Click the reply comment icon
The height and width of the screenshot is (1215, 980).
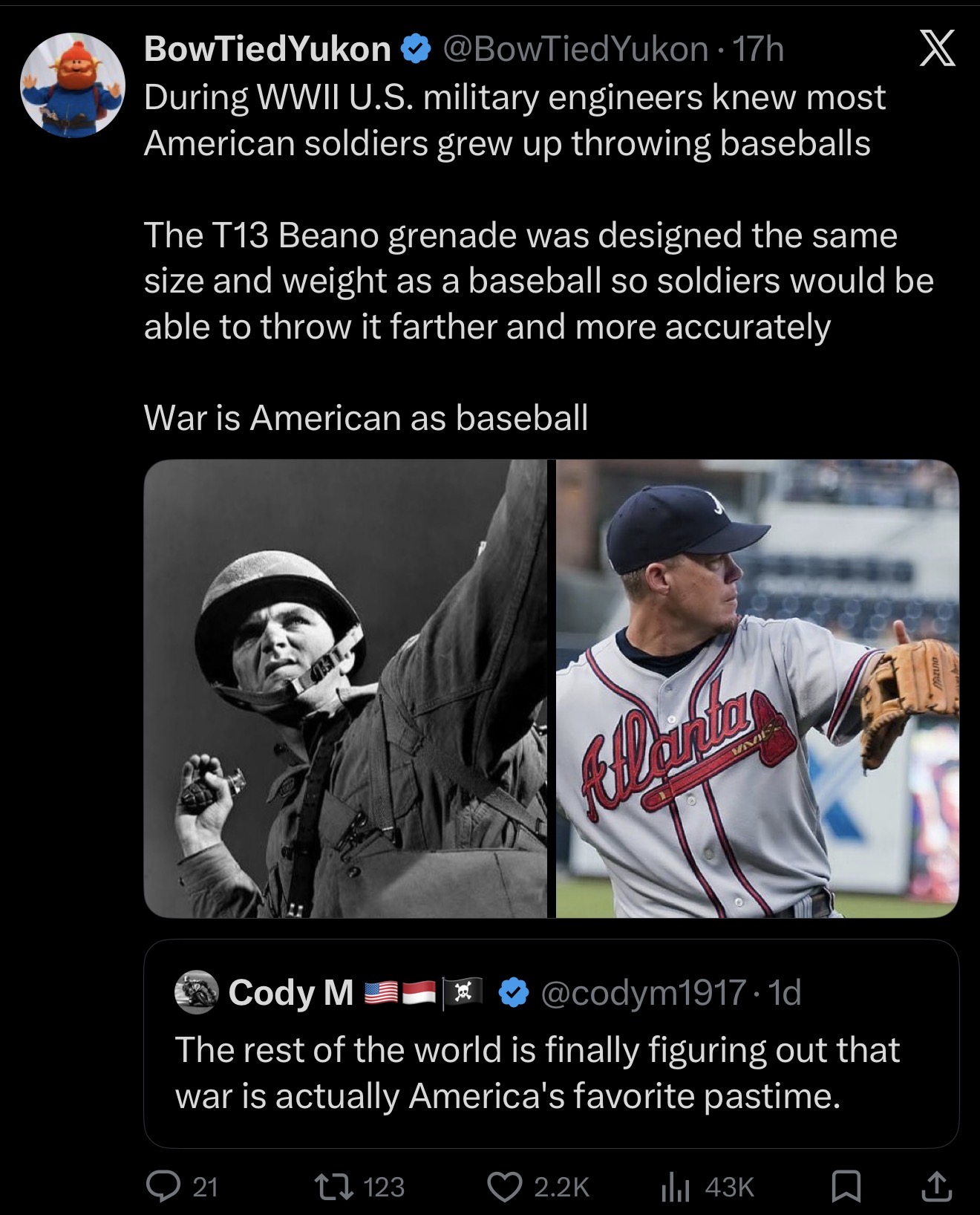tap(160, 1186)
